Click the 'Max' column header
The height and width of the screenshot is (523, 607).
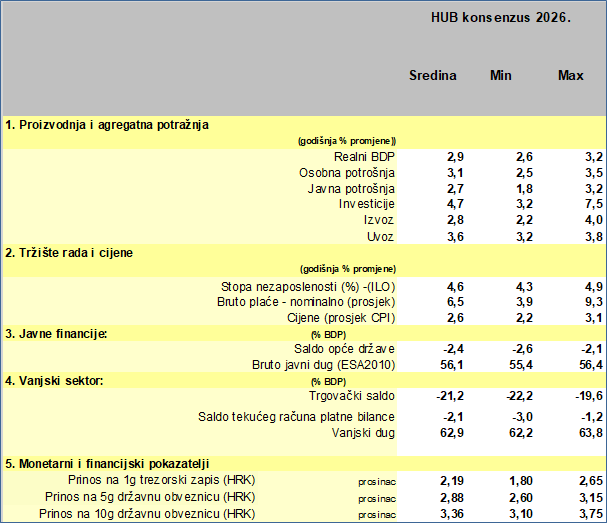click(x=571, y=75)
